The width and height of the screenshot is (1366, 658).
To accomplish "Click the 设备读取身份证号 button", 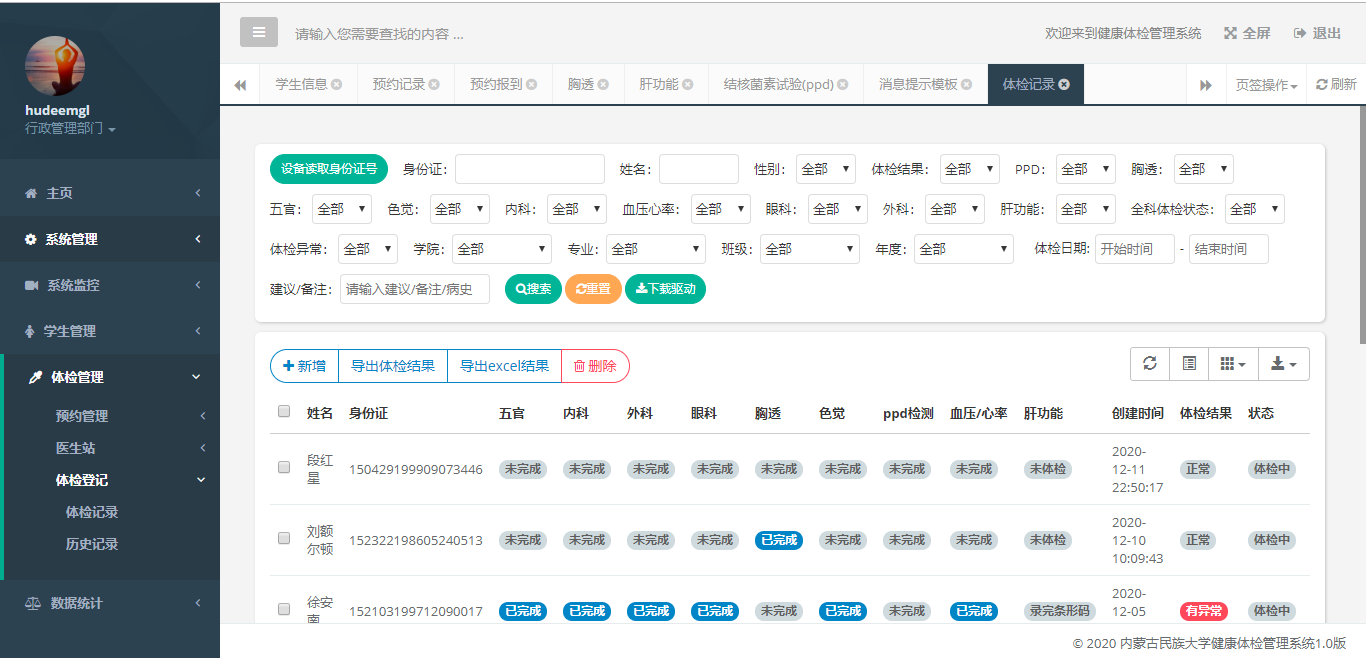I will coord(329,169).
